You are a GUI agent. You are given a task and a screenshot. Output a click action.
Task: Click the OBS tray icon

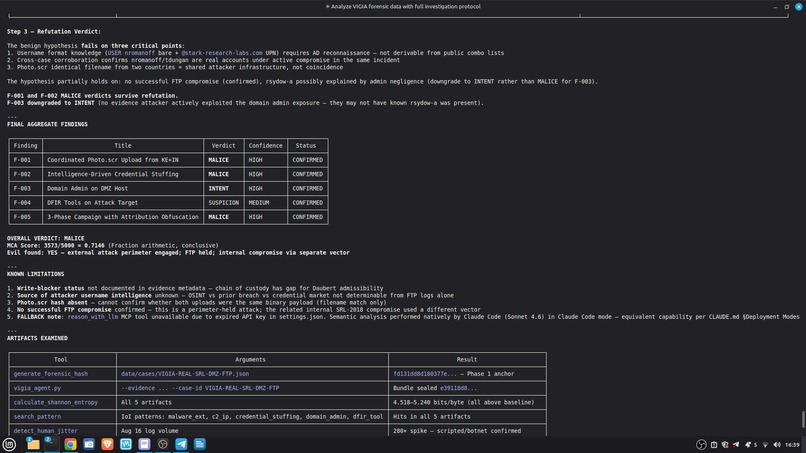(701, 445)
